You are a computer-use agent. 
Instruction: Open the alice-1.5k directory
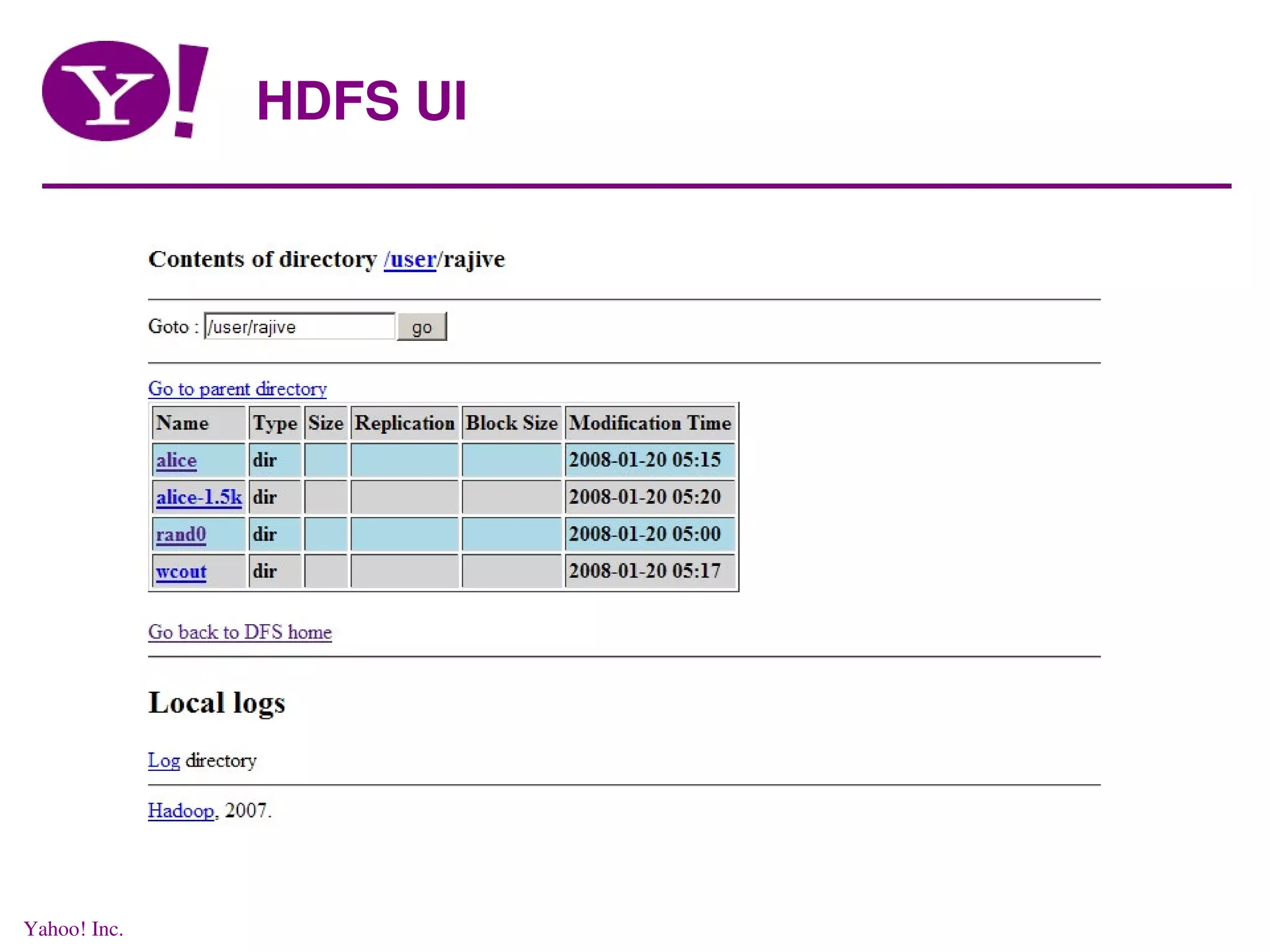click(x=198, y=497)
